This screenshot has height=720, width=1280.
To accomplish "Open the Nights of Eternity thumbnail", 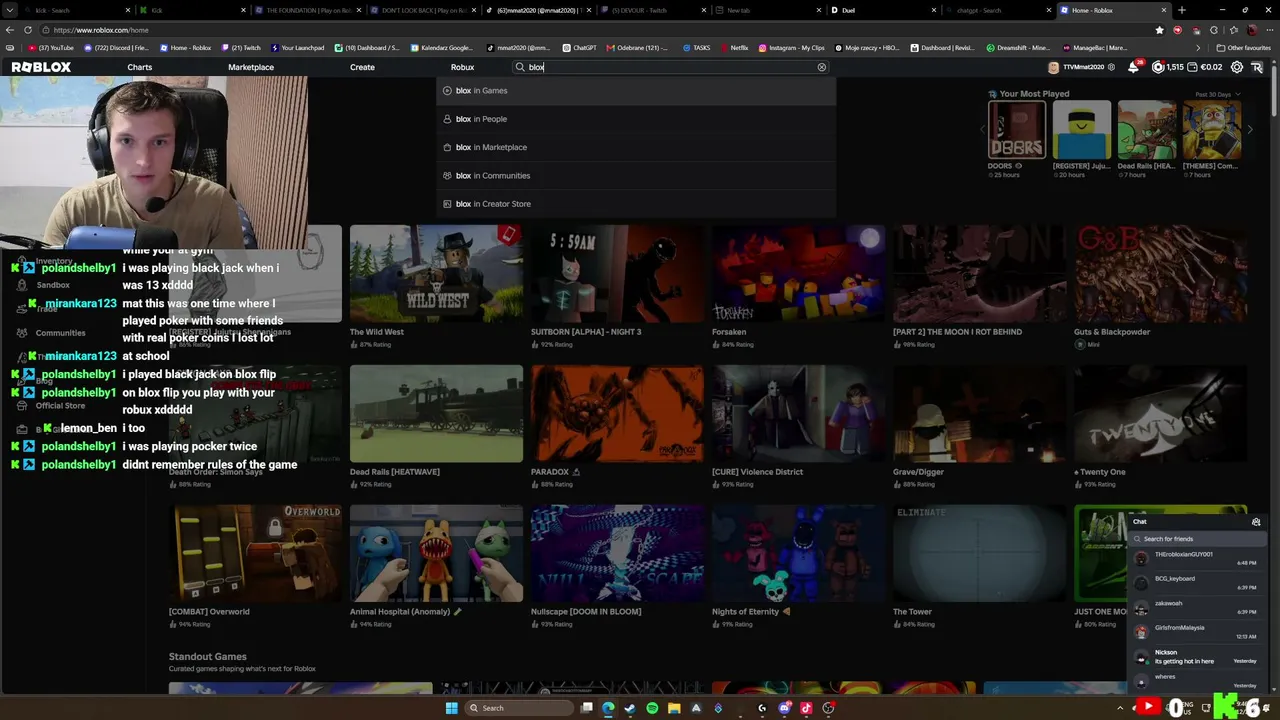I will (x=798, y=554).
